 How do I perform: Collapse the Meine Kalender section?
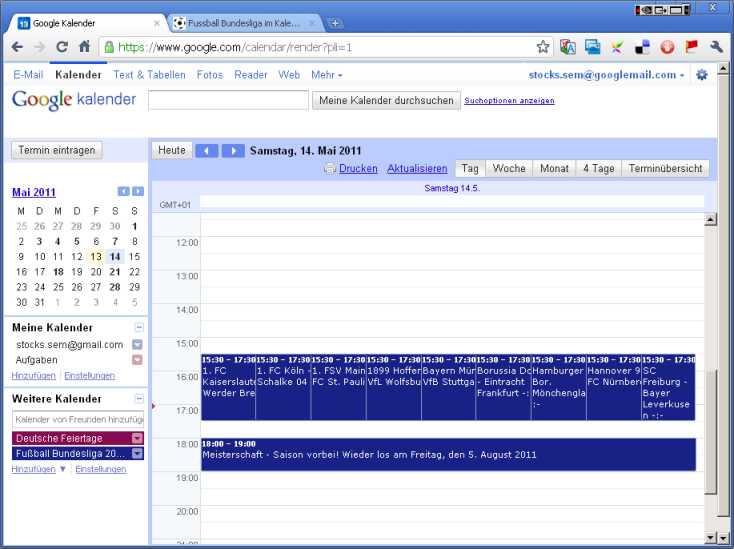pyautogui.click(x=139, y=327)
